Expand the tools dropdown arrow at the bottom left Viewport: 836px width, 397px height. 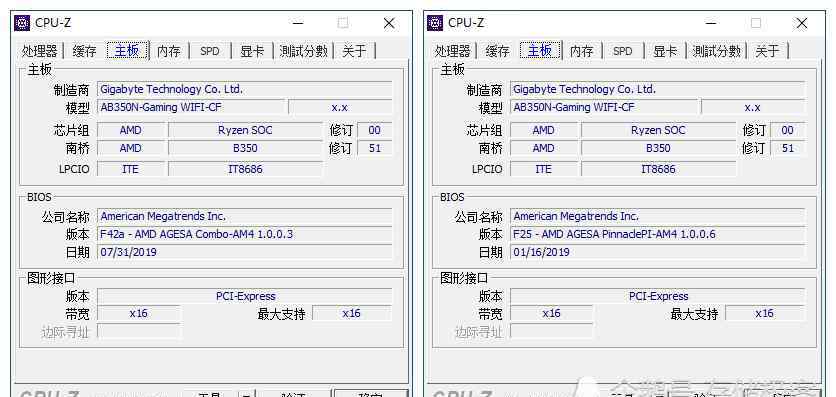[x=245, y=394]
